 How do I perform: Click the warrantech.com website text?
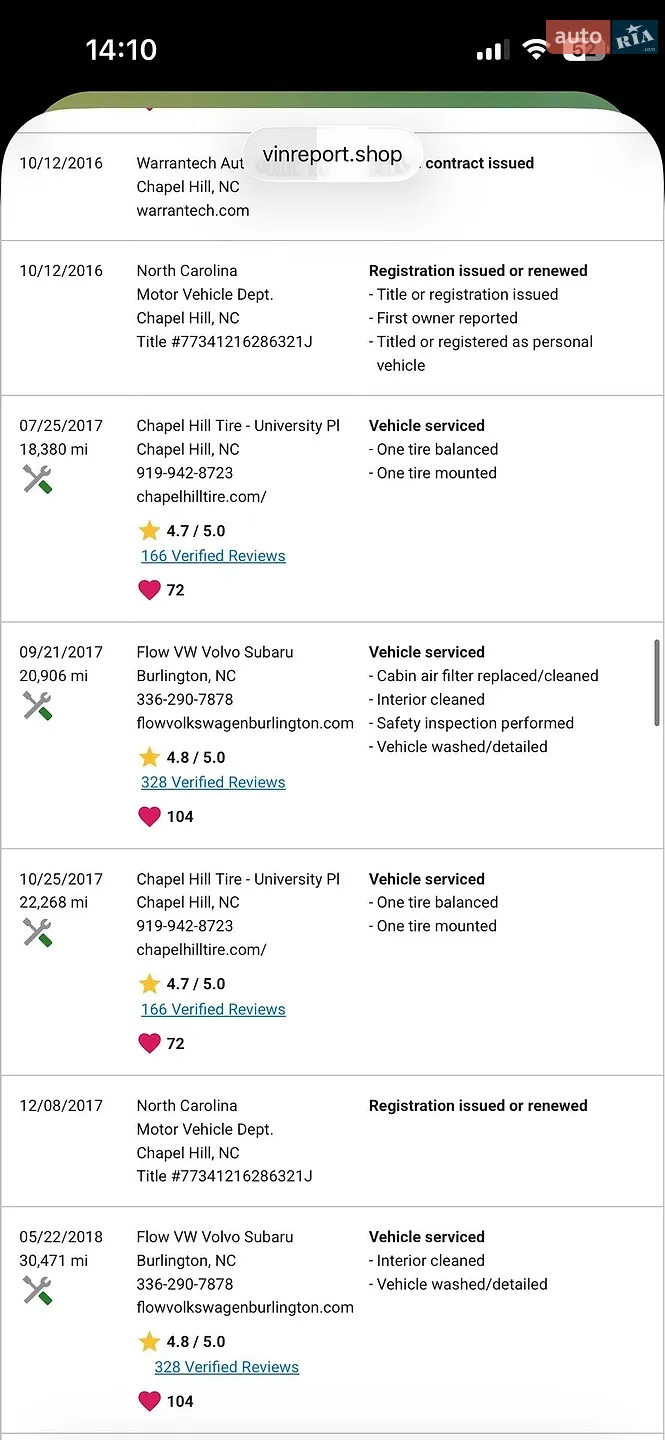[193, 210]
